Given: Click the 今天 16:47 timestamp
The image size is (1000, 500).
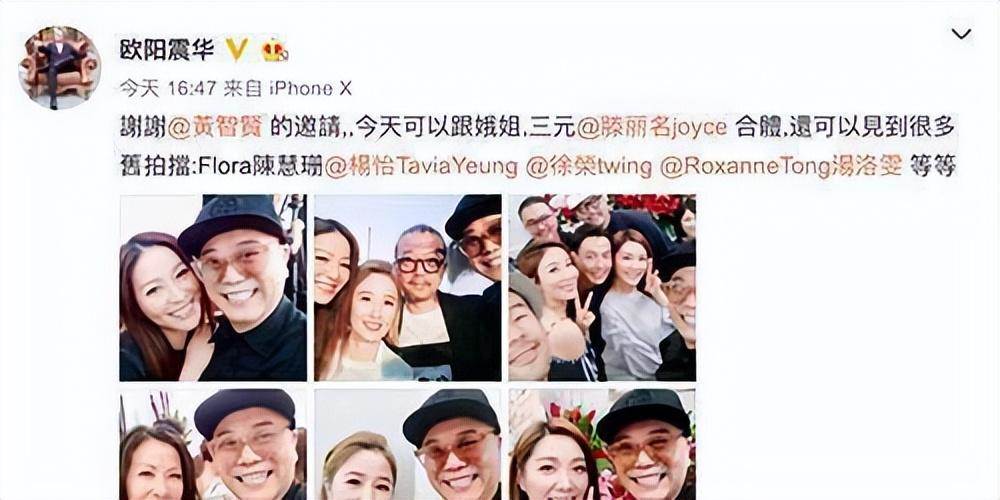Looking at the screenshot, I should 168,88.
